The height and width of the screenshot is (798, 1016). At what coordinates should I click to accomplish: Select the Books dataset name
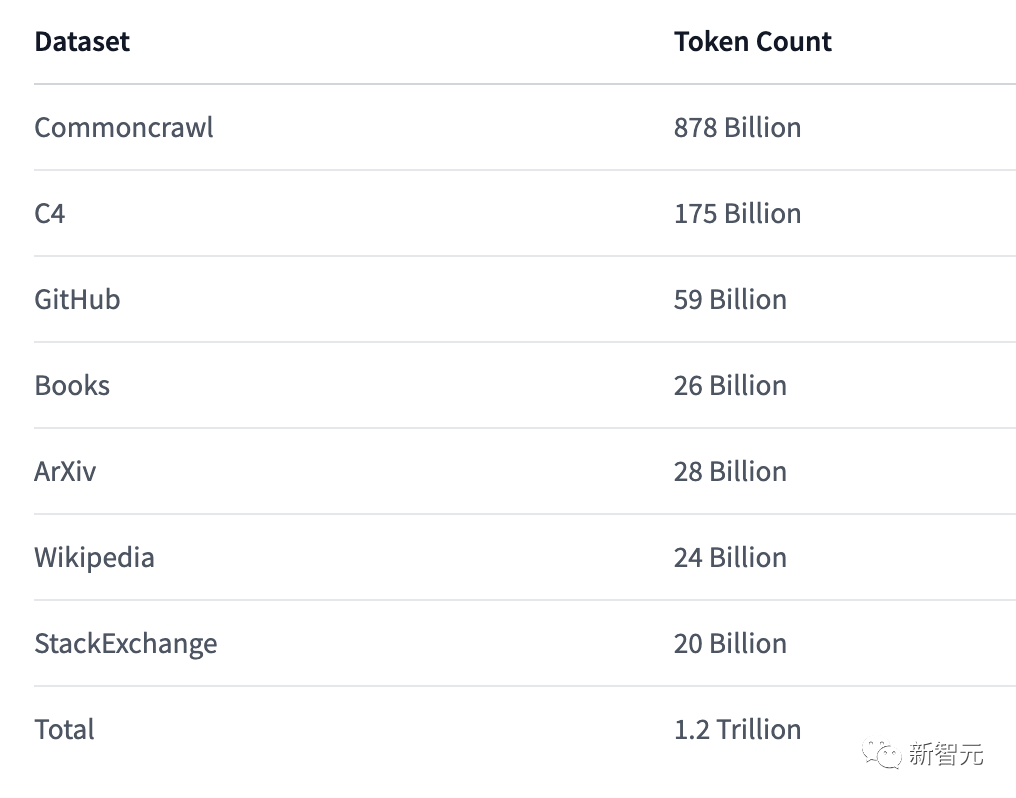point(72,386)
